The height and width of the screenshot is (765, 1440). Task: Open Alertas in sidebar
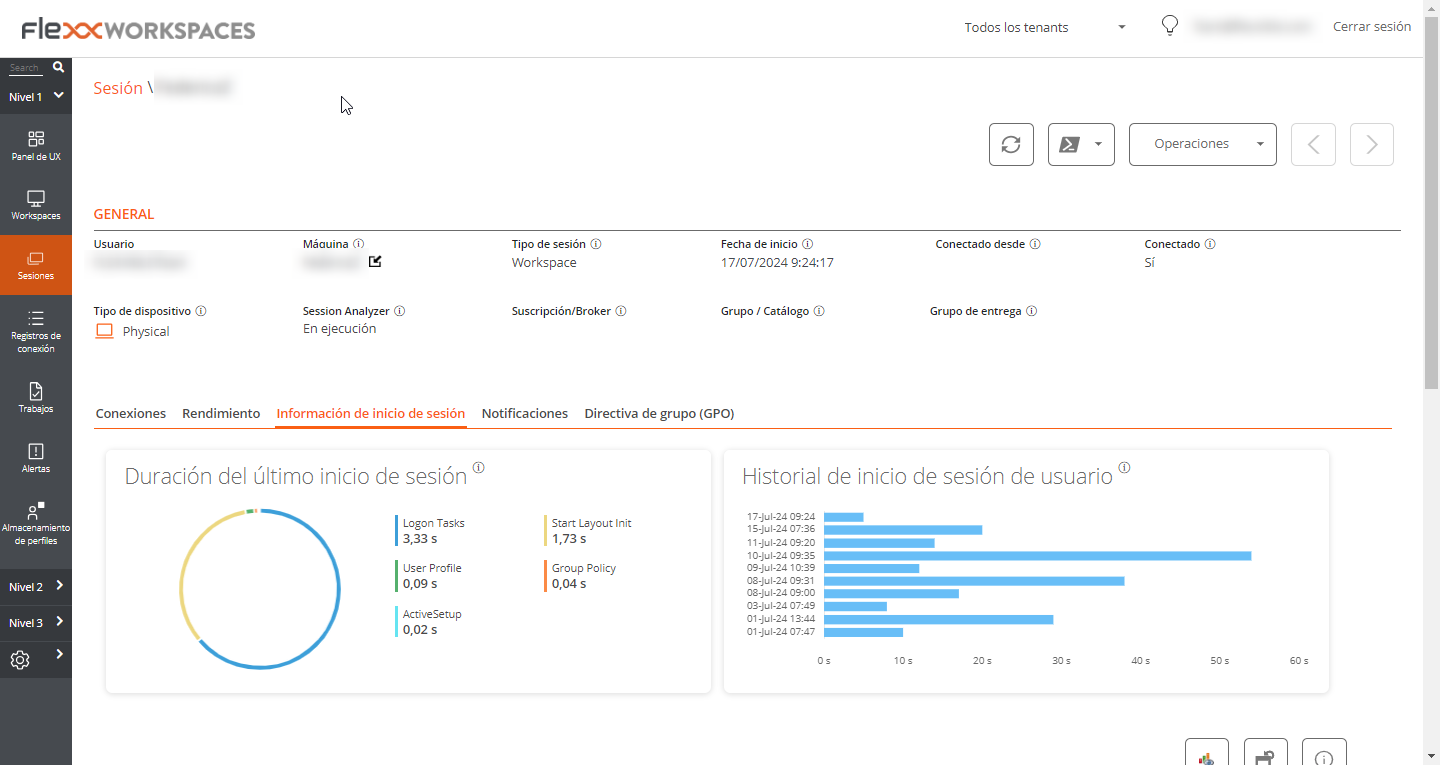coord(36,458)
